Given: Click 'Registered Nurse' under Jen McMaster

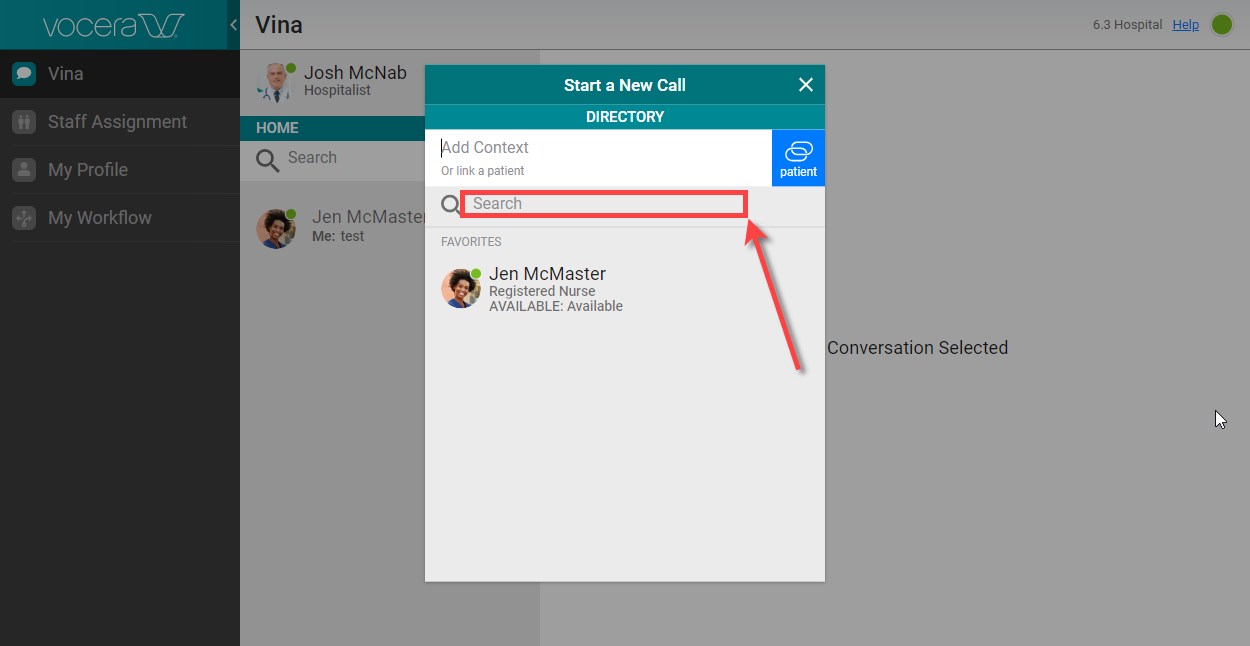Looking at the screenshot, I should [x=542, y=291].
